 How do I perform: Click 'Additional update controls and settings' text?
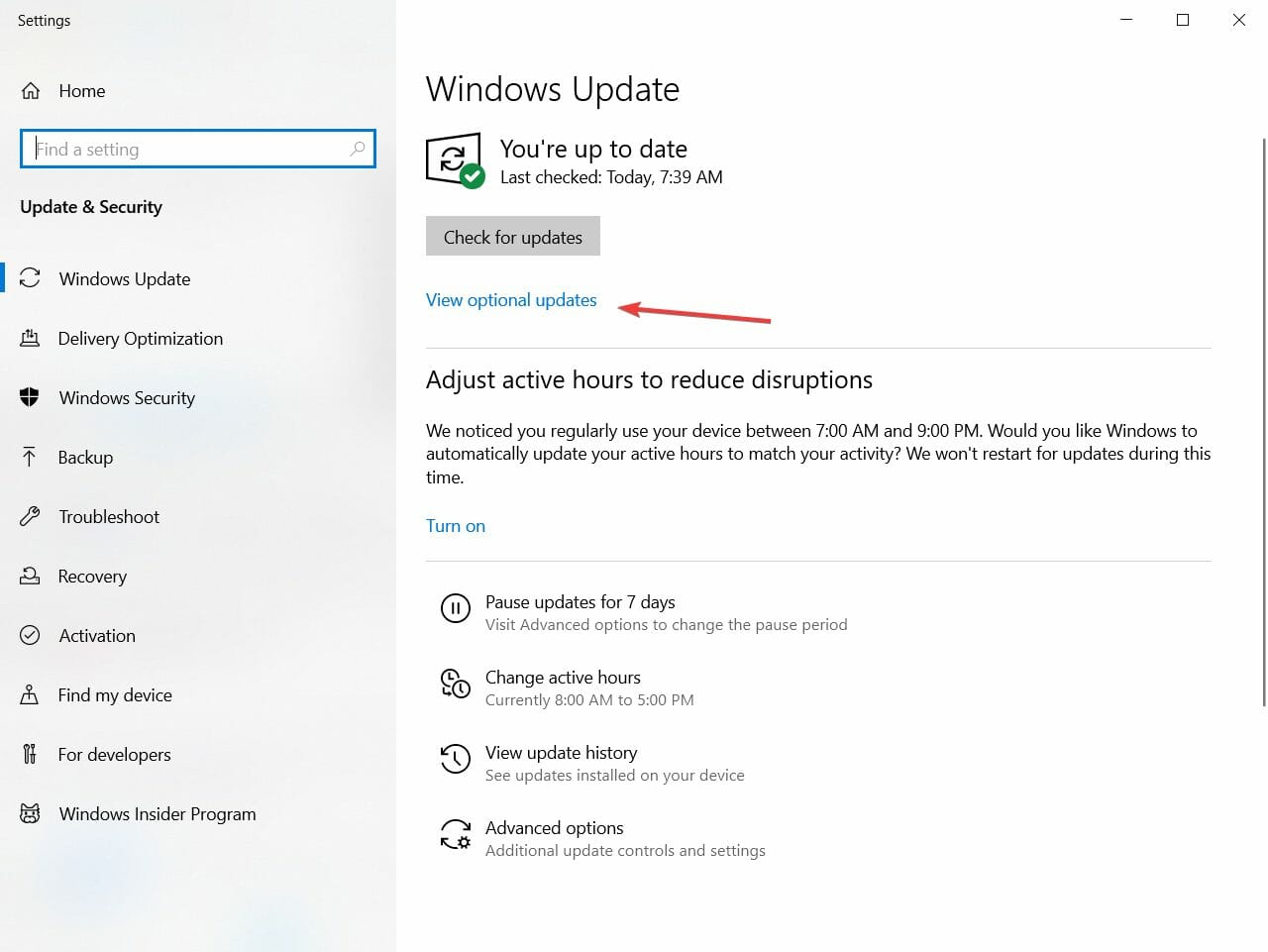pyautogui.click(x=625, y=850)
